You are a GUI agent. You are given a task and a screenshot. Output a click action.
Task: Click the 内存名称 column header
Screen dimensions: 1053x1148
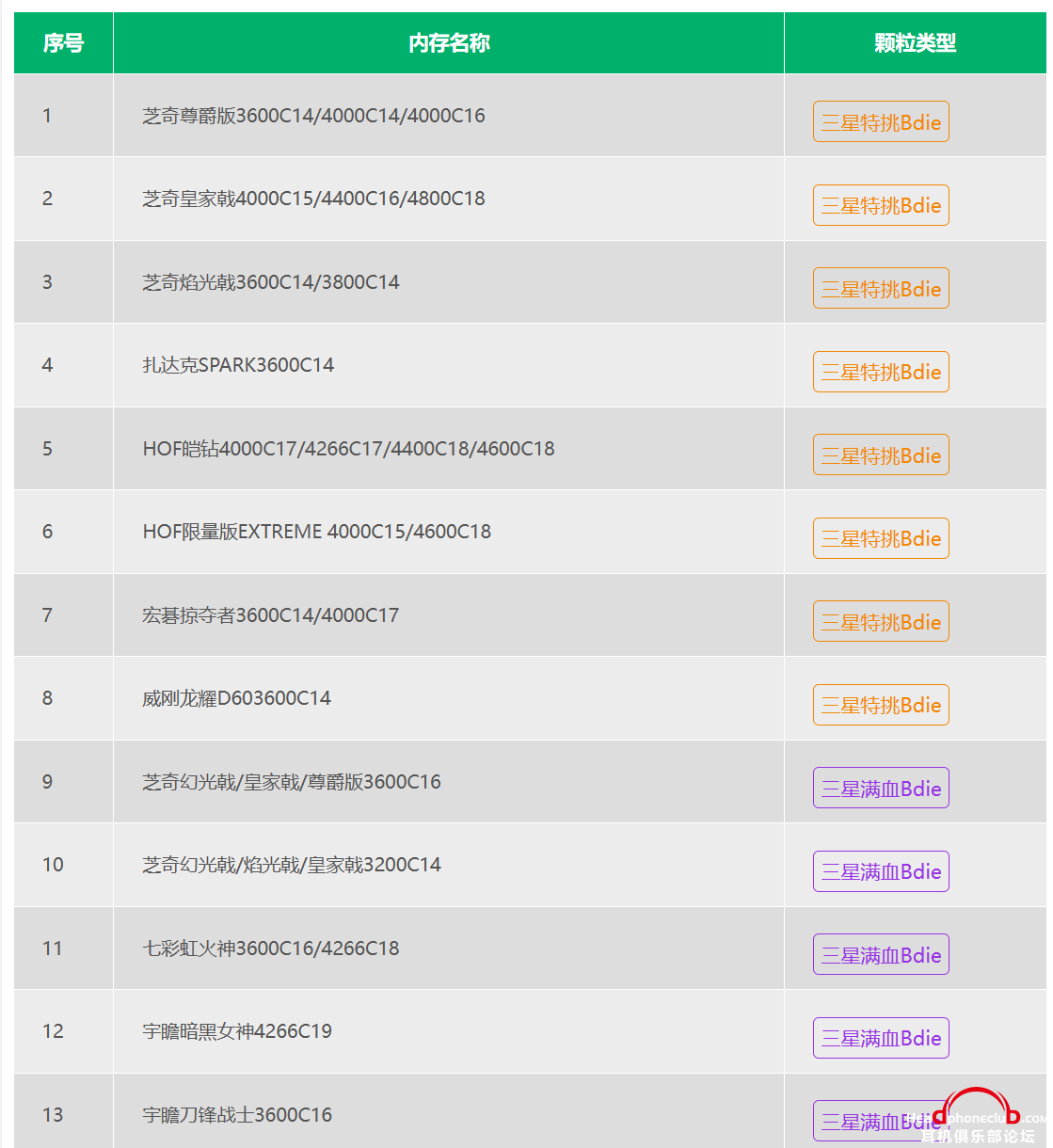pyautogui.click(x=449, y=43)
